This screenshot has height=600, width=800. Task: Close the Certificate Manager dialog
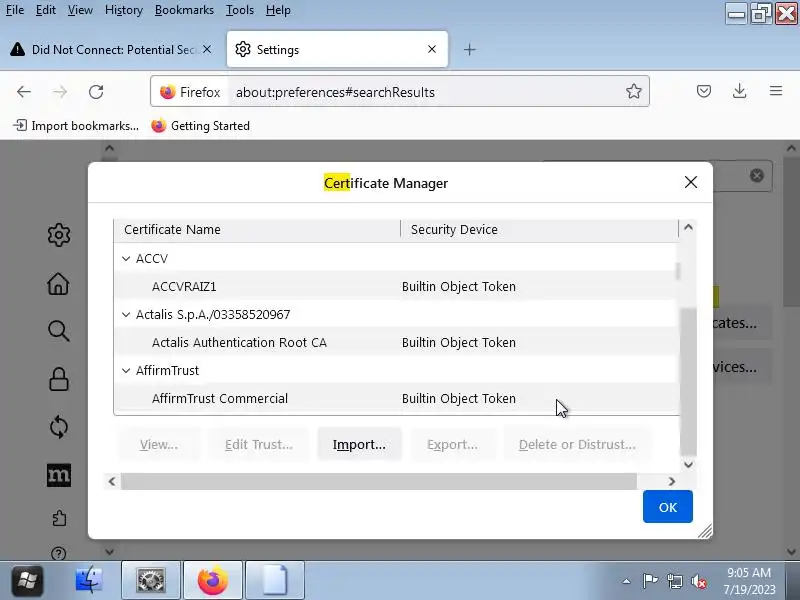pyautogui.click(x=690, y=182)
